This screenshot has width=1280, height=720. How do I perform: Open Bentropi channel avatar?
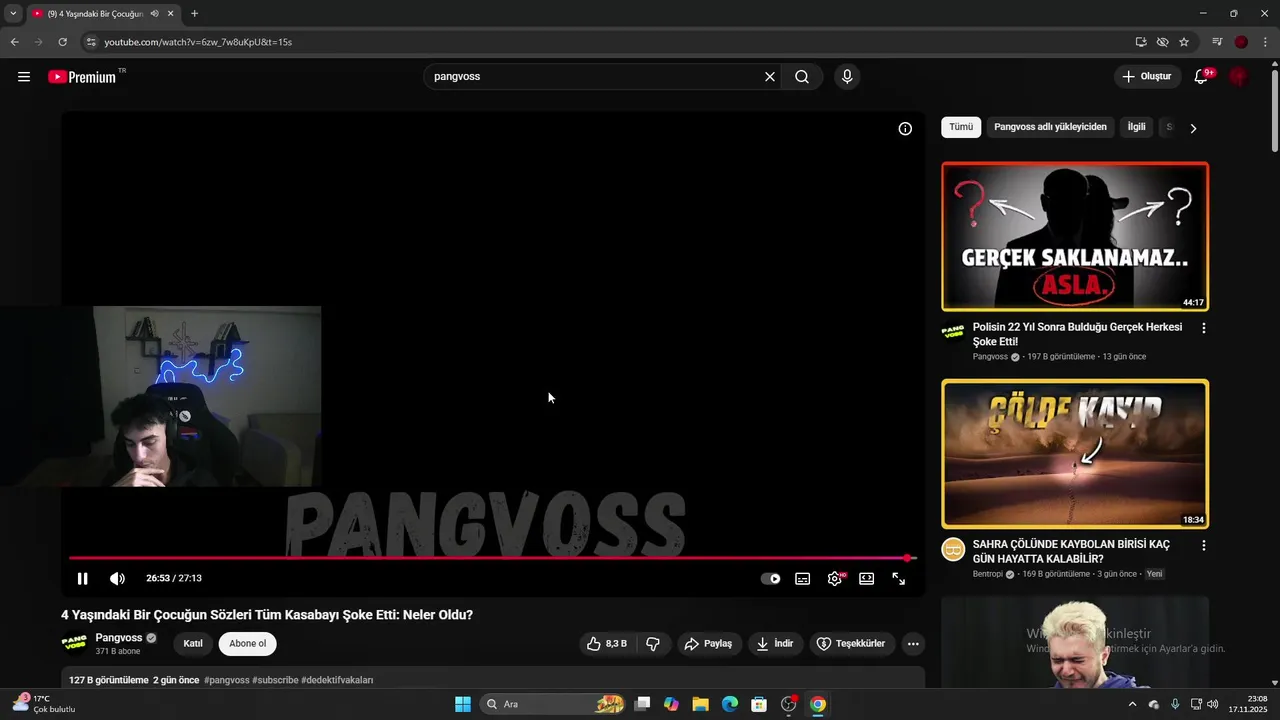[x=954, y=550]
